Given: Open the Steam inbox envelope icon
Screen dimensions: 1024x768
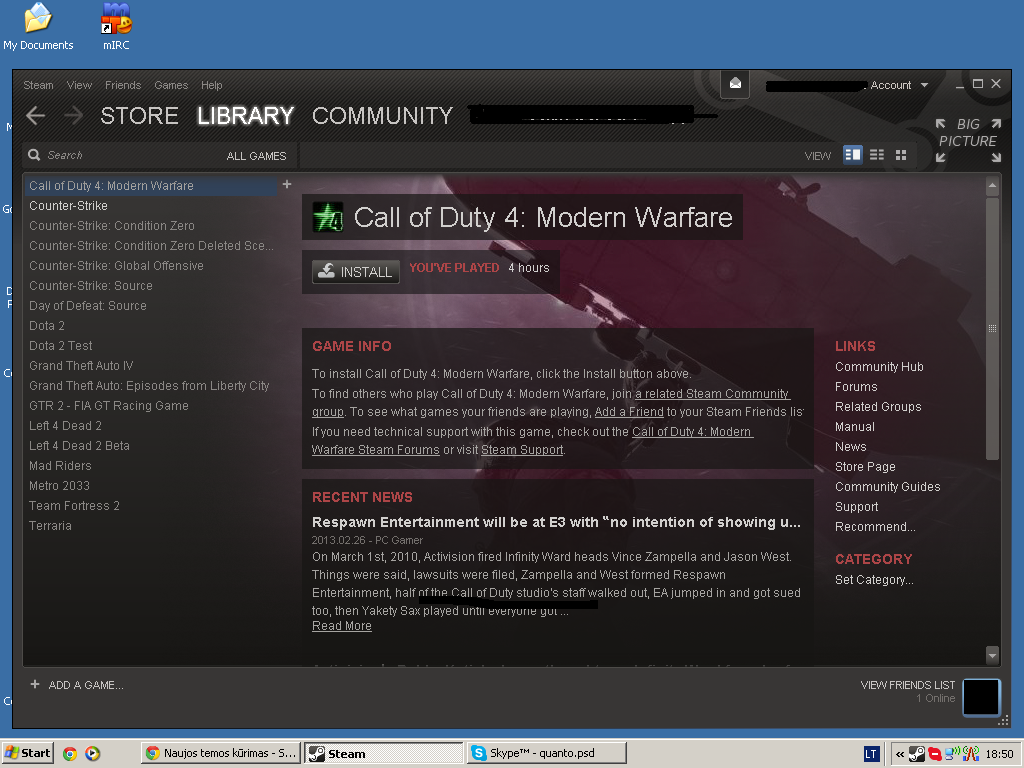Looking at the screenshot, I should click(x=735, y=84).
